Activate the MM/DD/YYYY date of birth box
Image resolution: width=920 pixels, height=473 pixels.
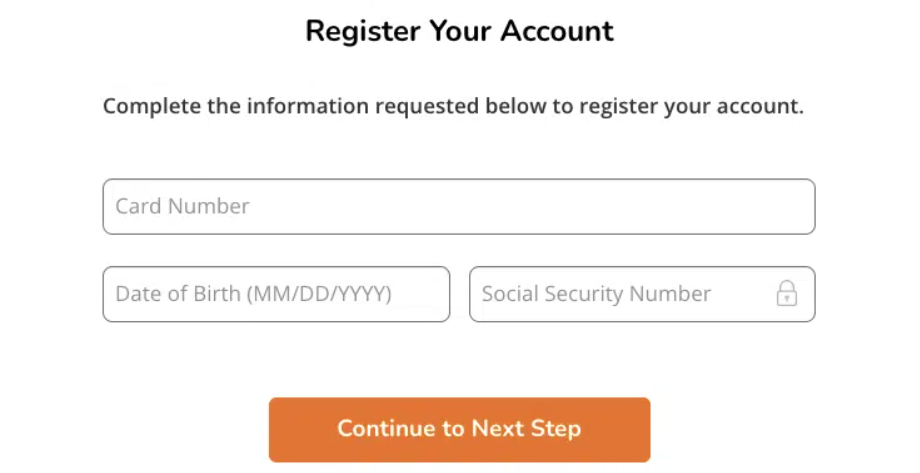click(x=276, y=294)
